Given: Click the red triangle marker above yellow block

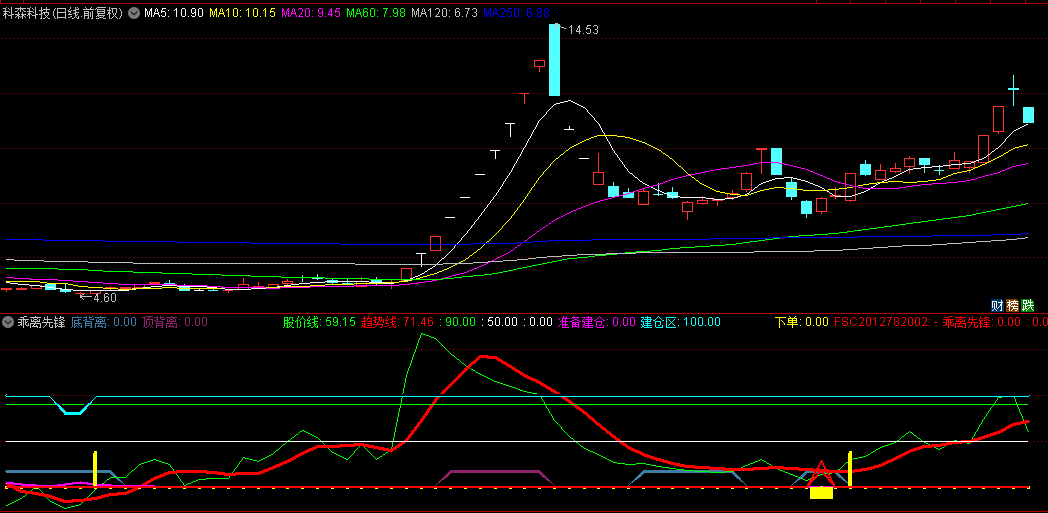Looking at the screenshot, I should (821, 472).
